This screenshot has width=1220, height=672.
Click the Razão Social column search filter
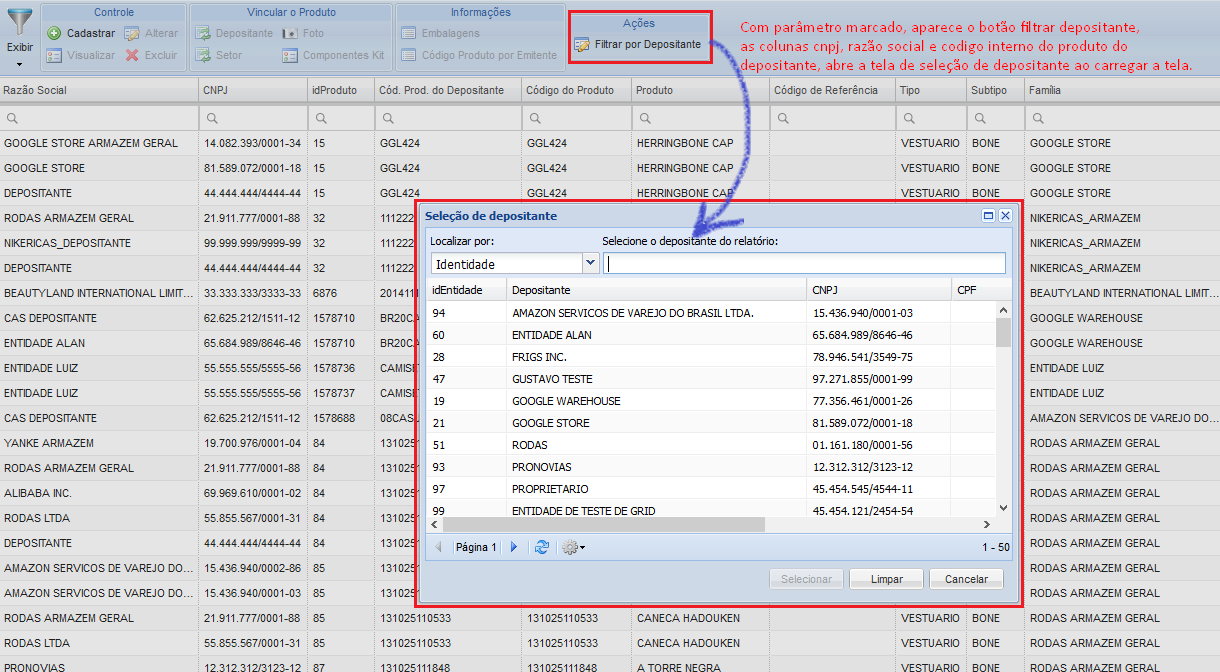[x=98, y=118]
